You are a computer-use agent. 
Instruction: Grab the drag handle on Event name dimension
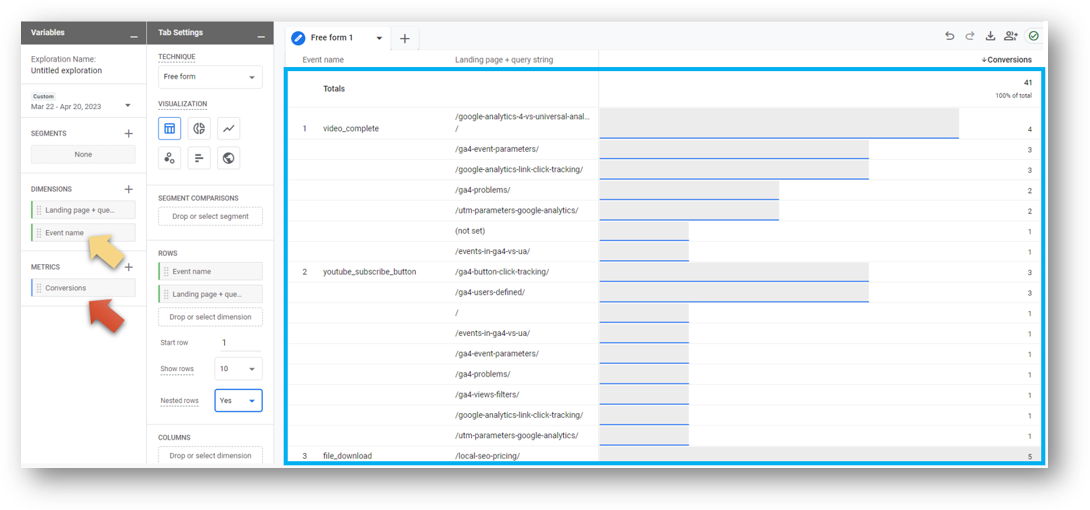[40, 233]
